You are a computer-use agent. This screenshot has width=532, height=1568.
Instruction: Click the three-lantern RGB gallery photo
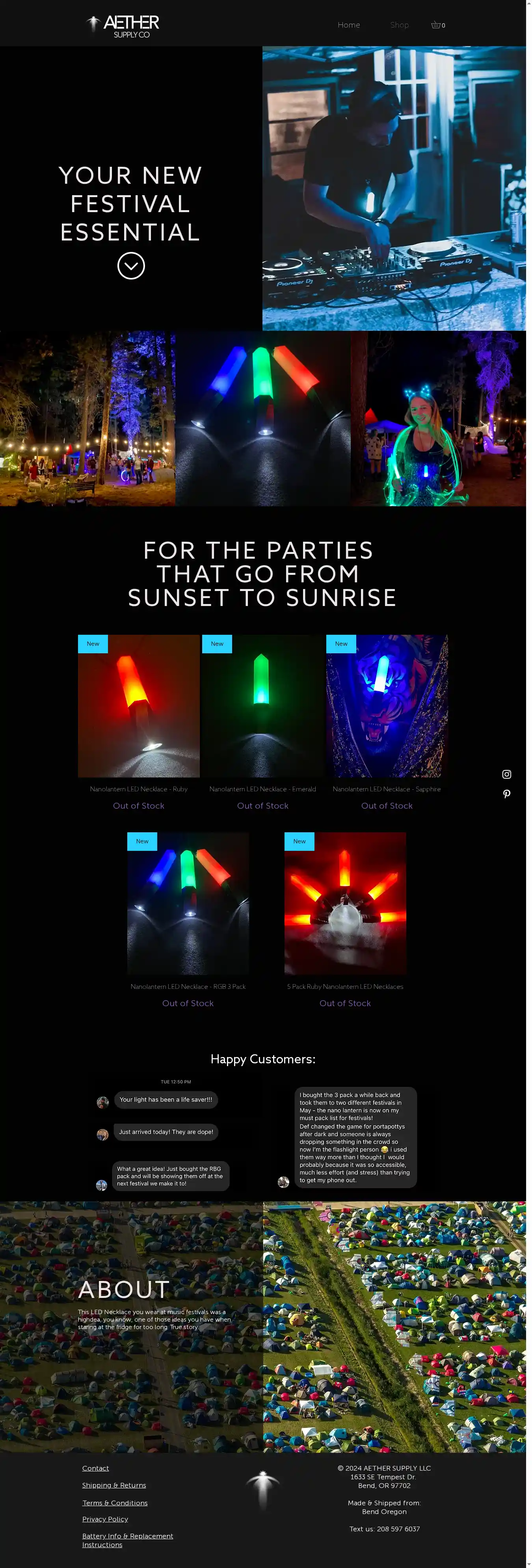click(x=263, y=419)
